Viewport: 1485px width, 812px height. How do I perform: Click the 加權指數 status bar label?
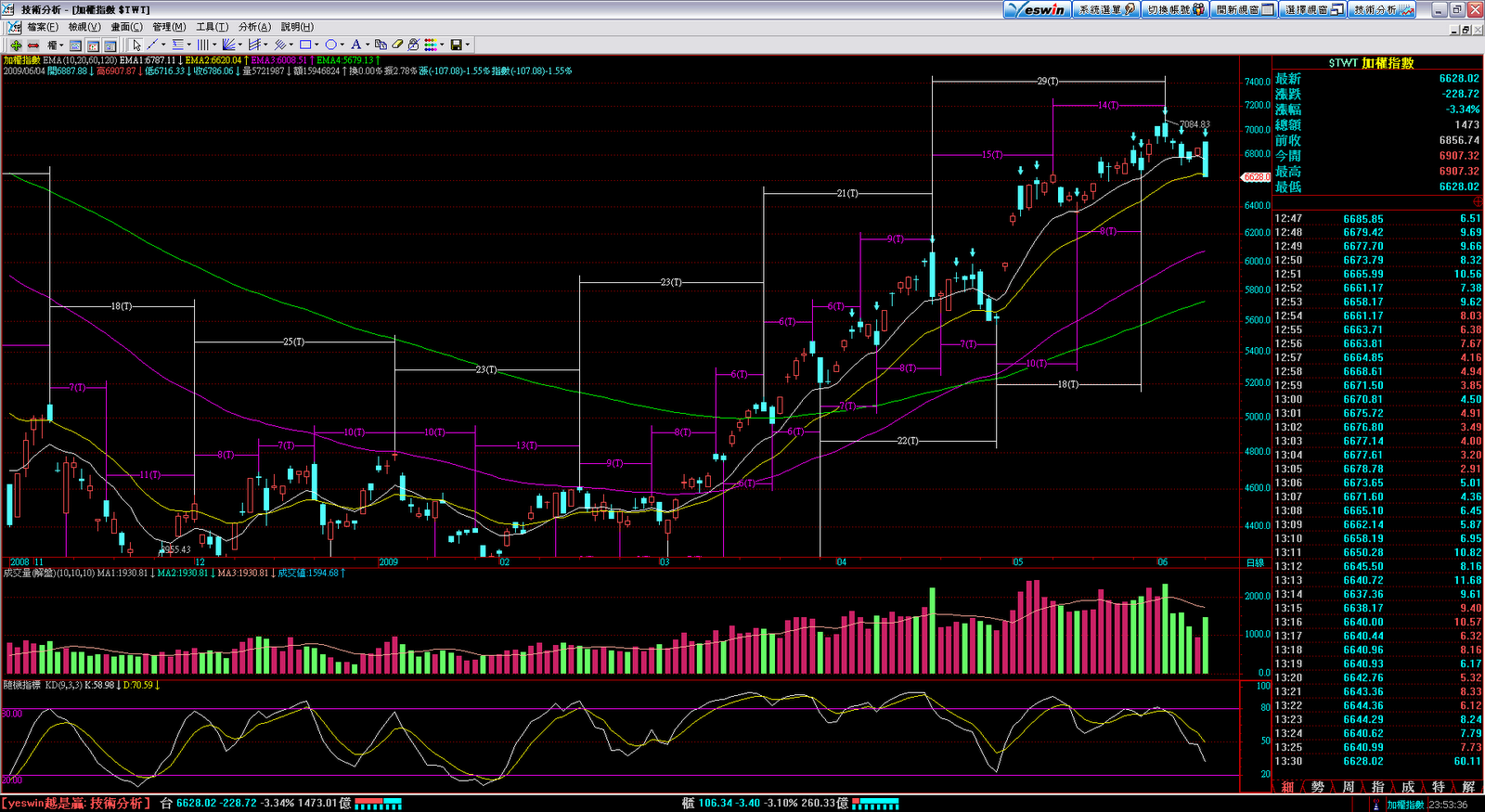[x=1405, y=805]
